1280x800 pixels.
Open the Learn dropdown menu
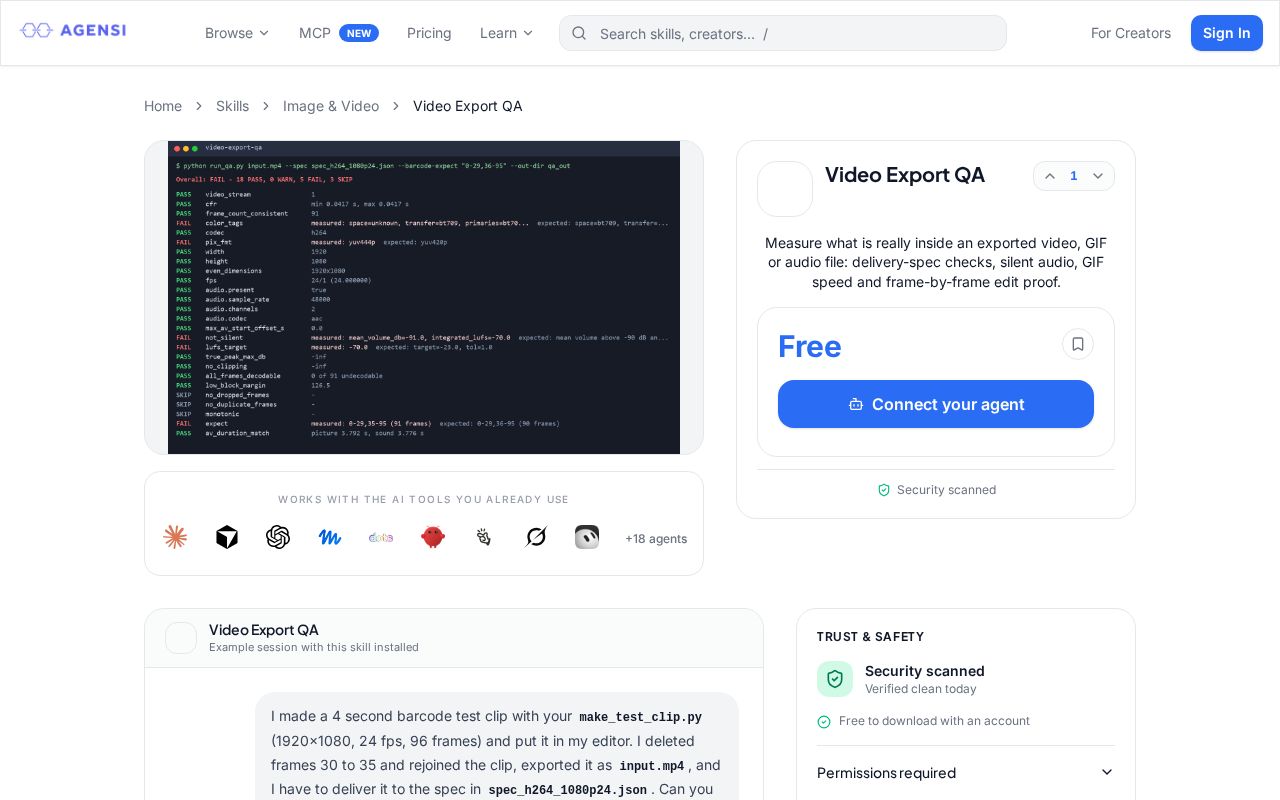click(x=507, y=33)
